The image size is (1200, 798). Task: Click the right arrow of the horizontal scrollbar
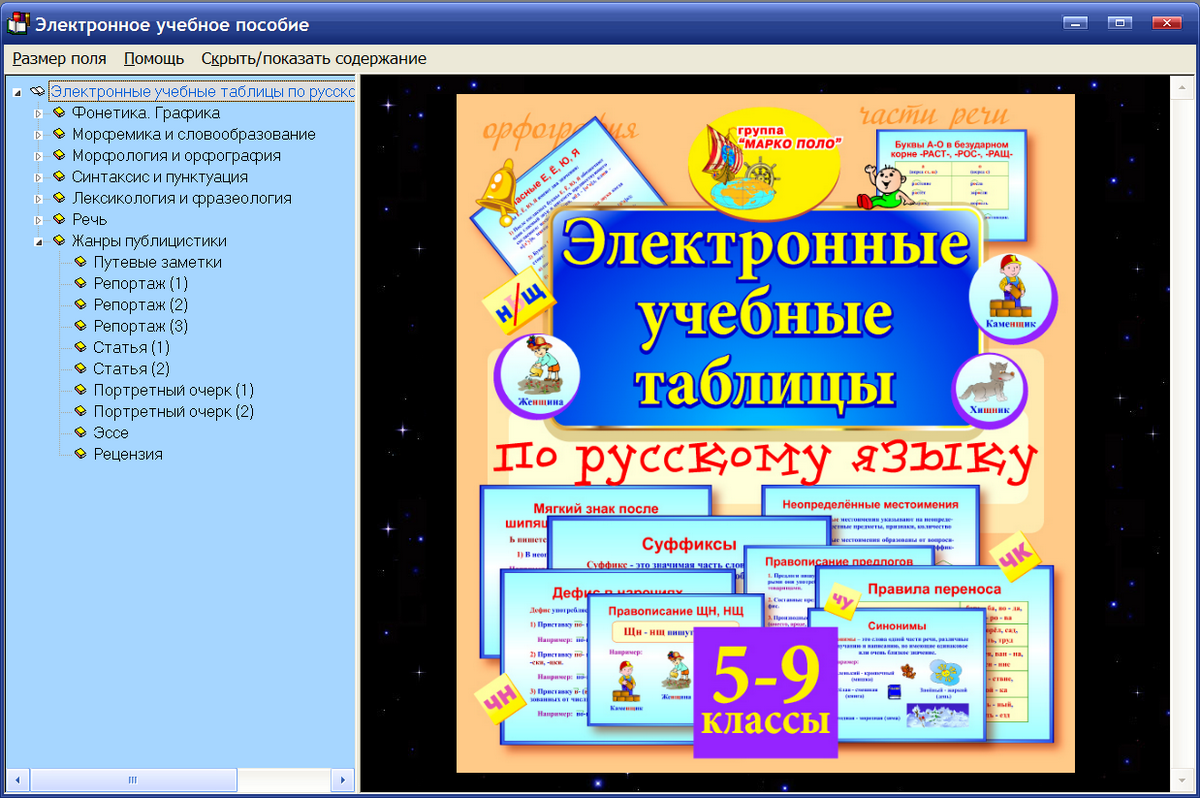pyautogui.click(x=343, y=778)
